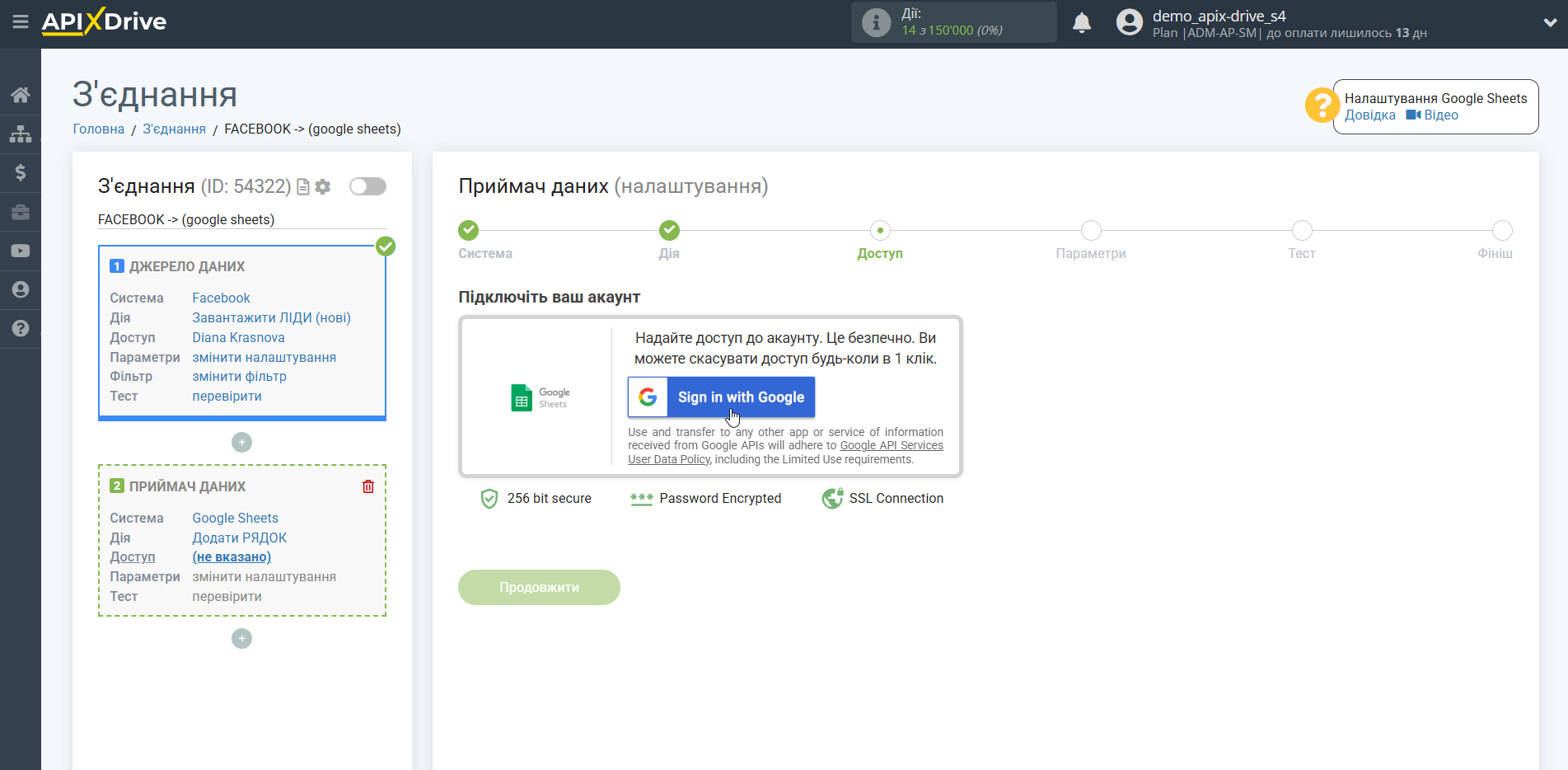Delete the data receiver with trash icon
The height and width of the screenshot is (770, 1568).
click(x=368, y=486)
